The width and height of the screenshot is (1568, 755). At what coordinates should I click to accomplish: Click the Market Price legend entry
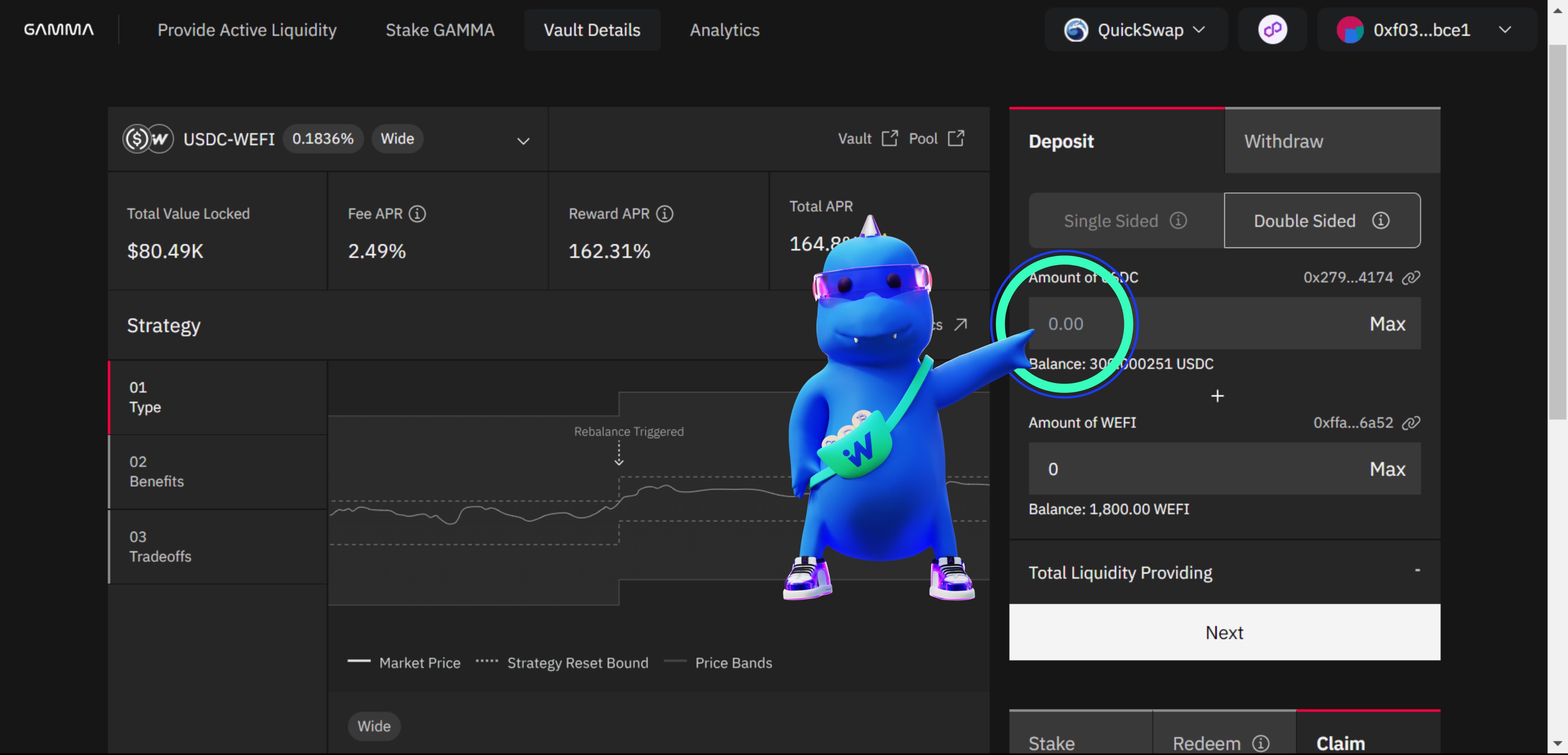[x=403, y=662]
